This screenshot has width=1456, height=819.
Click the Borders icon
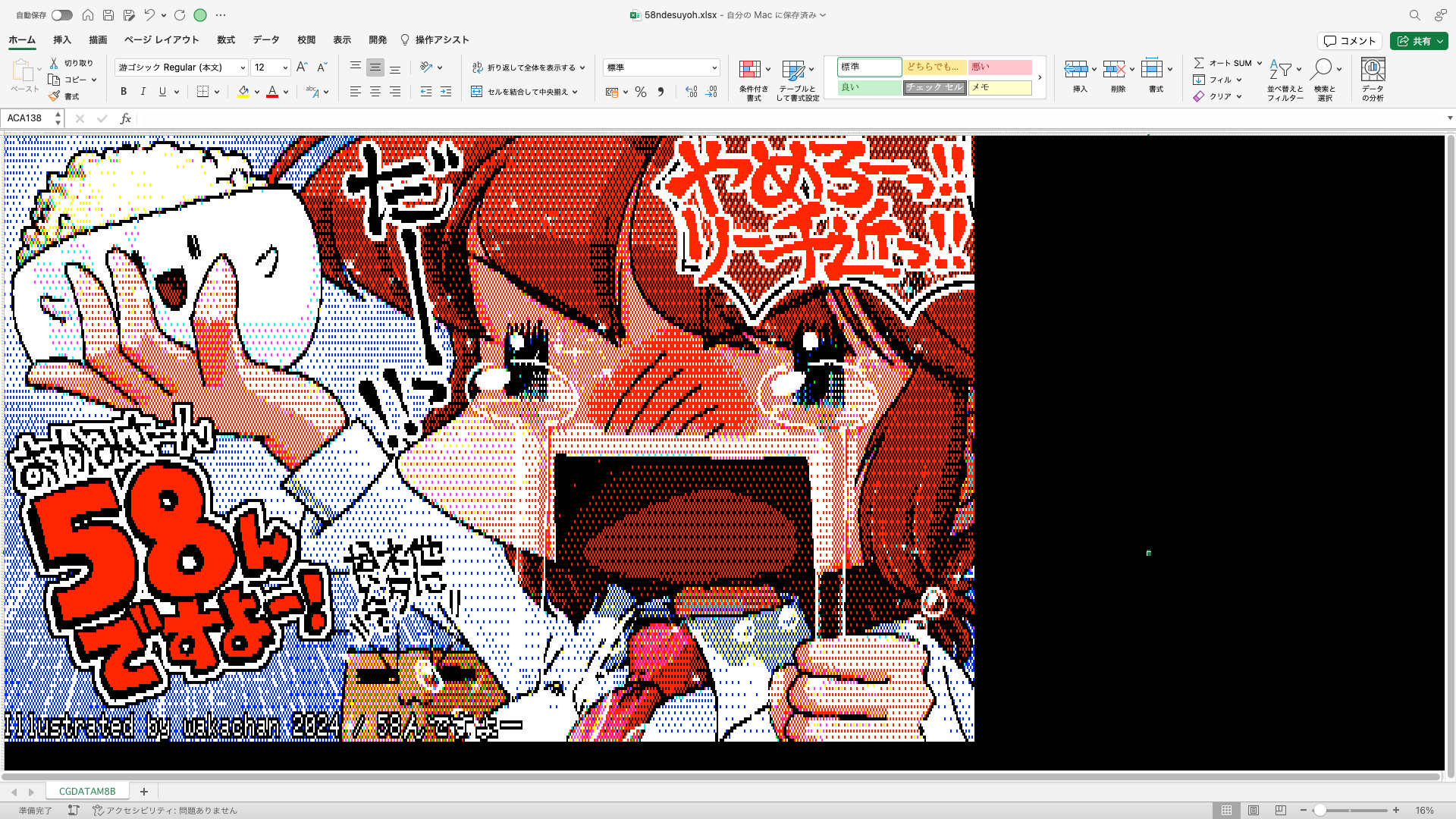[202, 92]
